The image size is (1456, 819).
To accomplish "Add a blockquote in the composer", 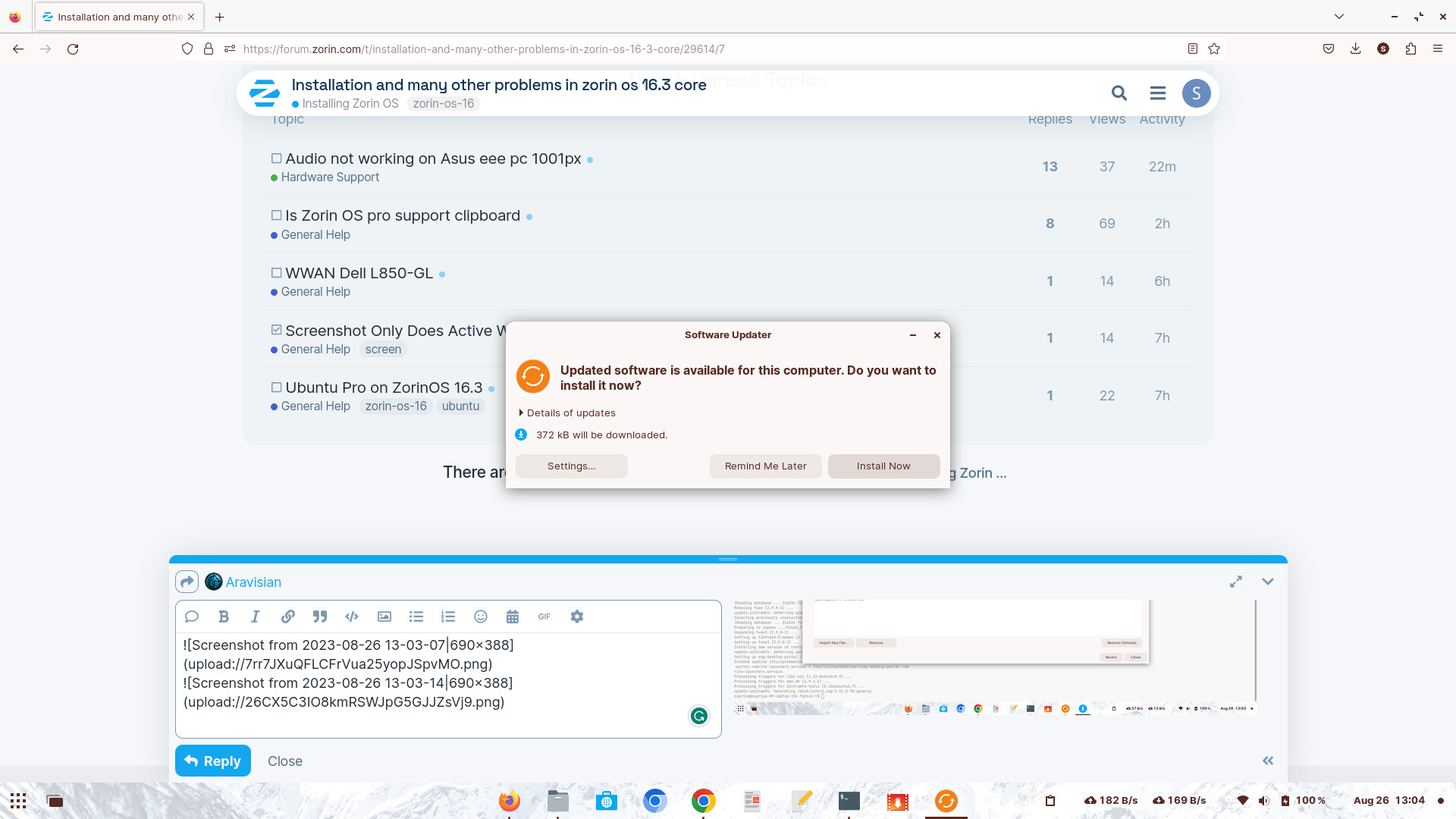I will pos(319,617).
